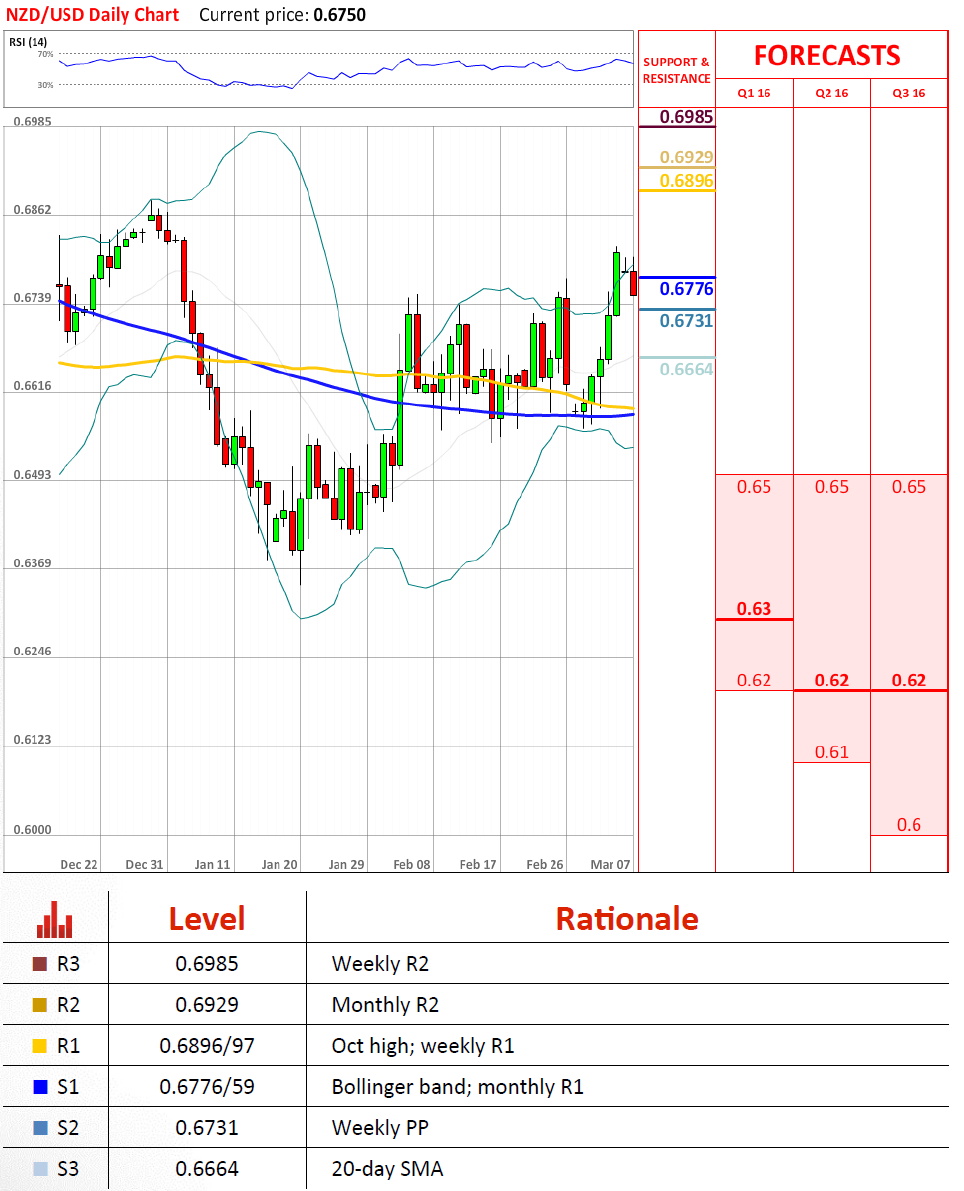
Task: Click the 0.6985 cell in Level column
Action: tap(207, 964)
